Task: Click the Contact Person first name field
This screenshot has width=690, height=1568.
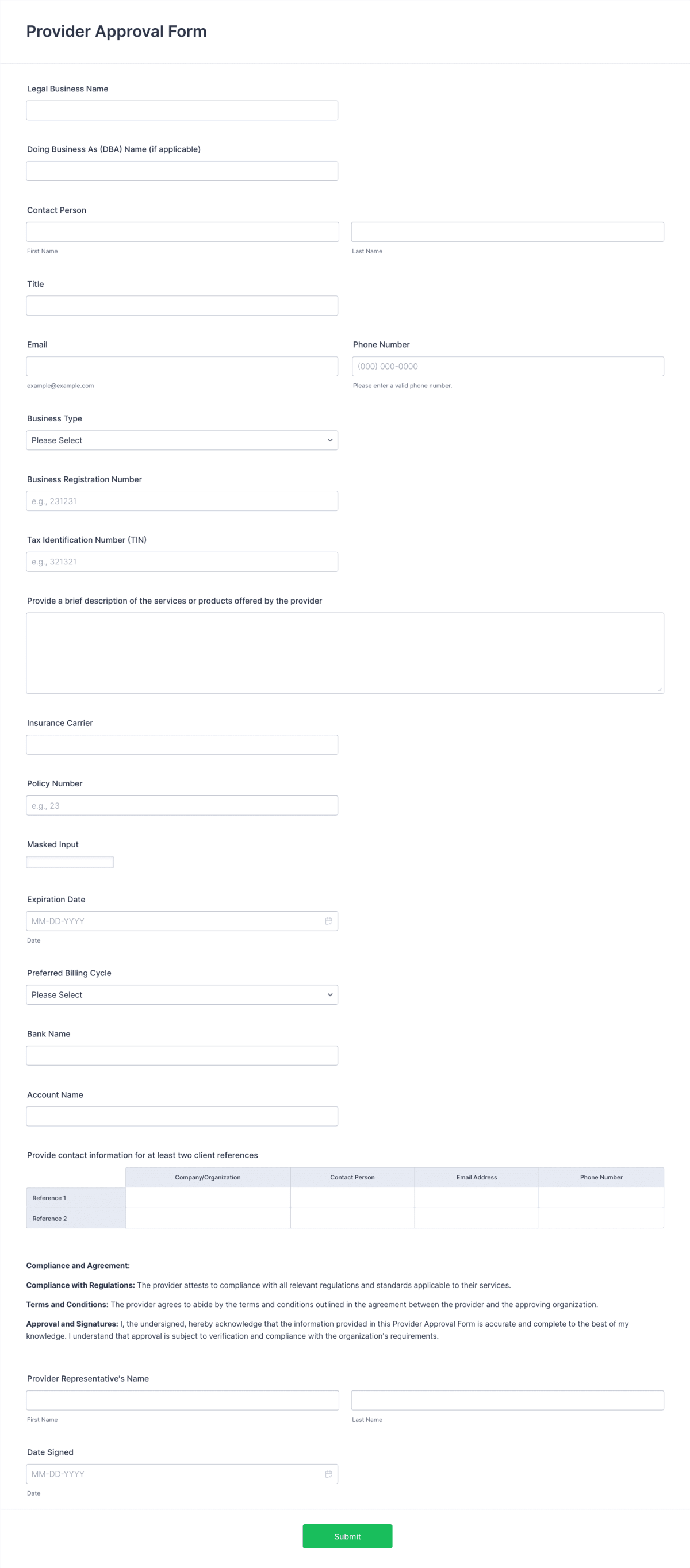Action: pyautogui.click(x=182, y=232)
